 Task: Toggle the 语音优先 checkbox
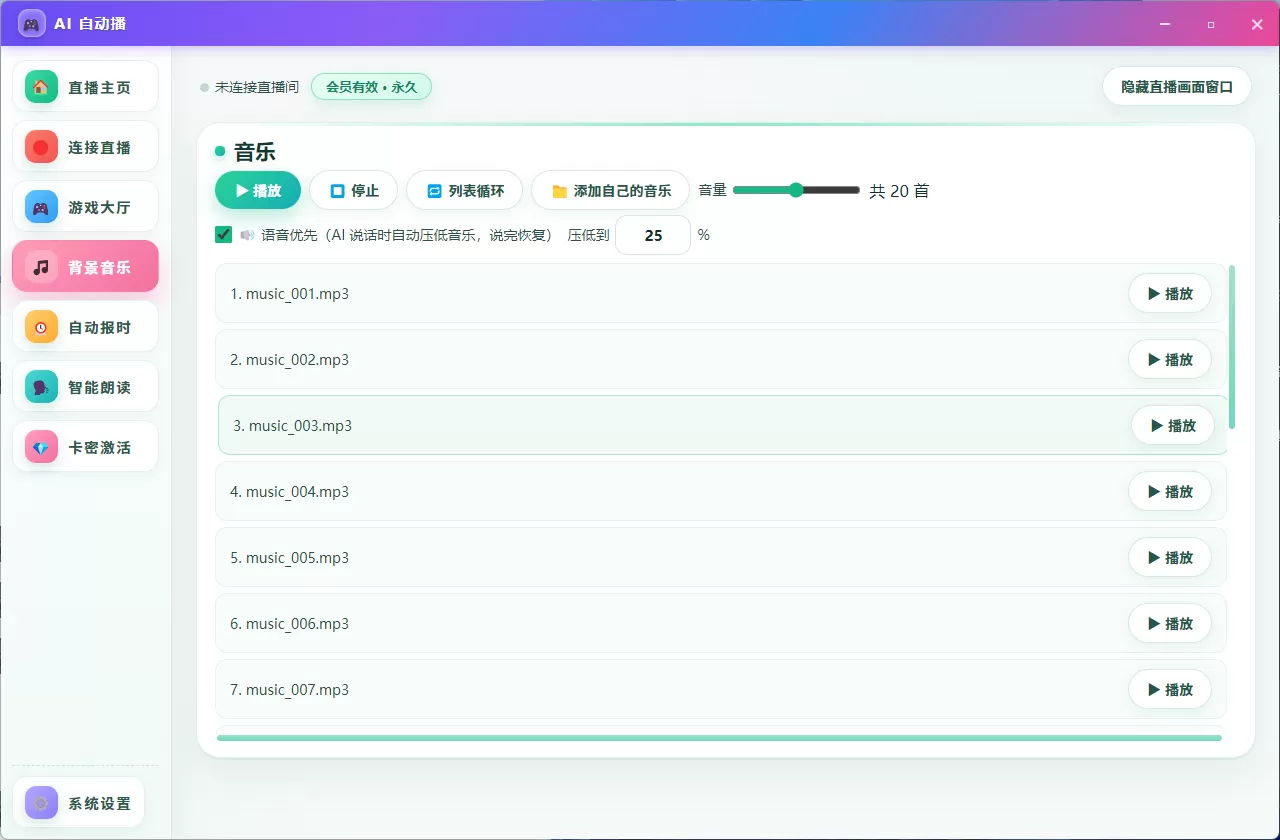pos(224,235)
